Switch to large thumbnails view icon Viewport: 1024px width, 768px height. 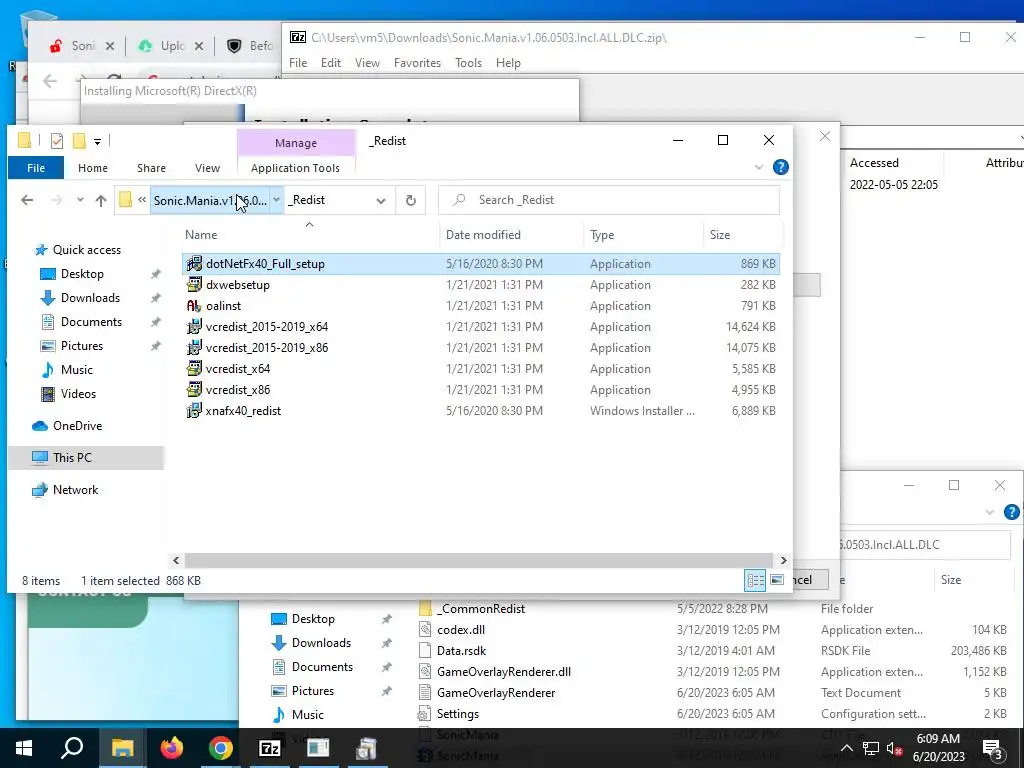coord(776,580)
